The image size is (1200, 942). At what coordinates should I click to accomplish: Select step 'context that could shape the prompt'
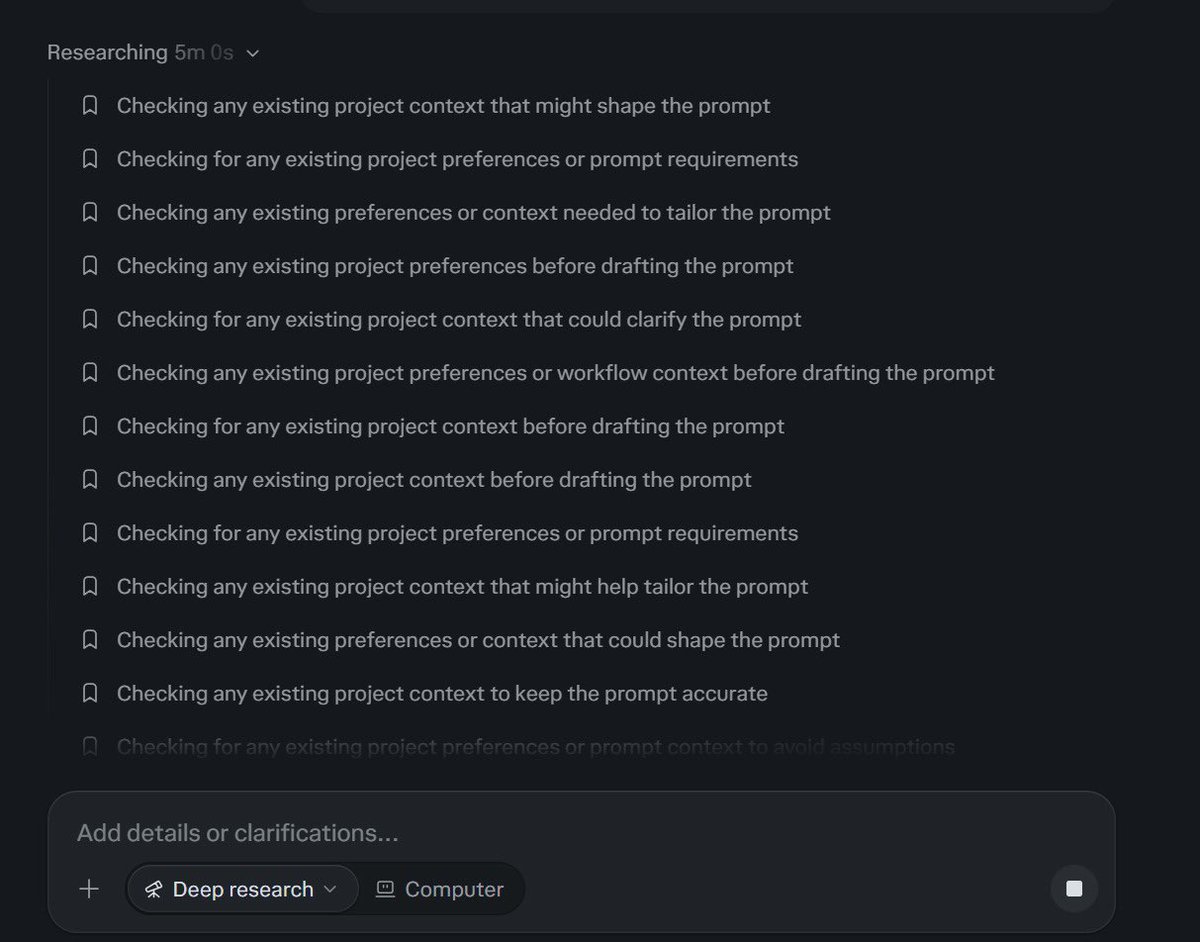478,640
